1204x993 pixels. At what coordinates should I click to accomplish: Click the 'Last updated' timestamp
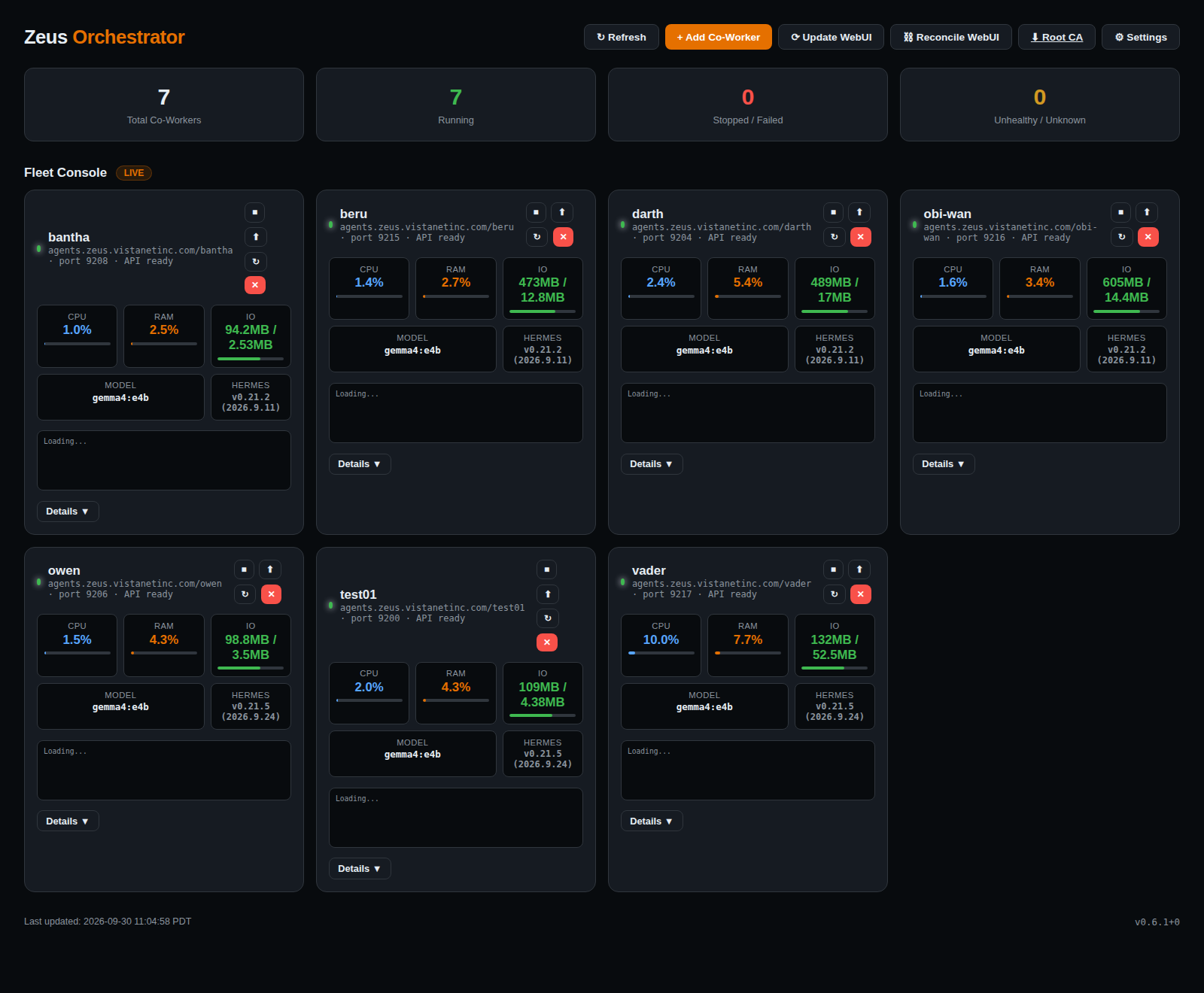click(108, 922)
